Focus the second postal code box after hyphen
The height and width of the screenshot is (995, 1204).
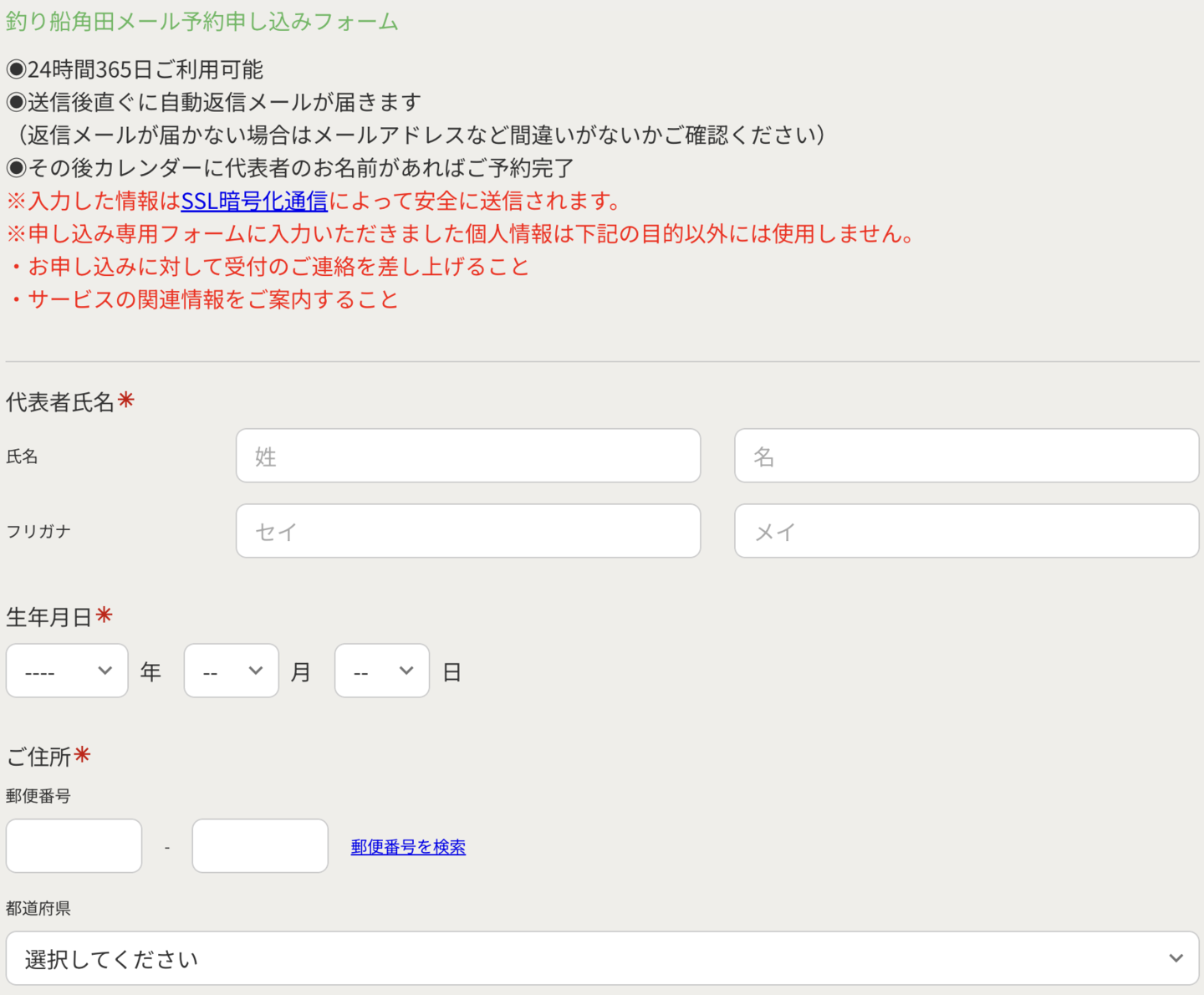coord(260,846)
